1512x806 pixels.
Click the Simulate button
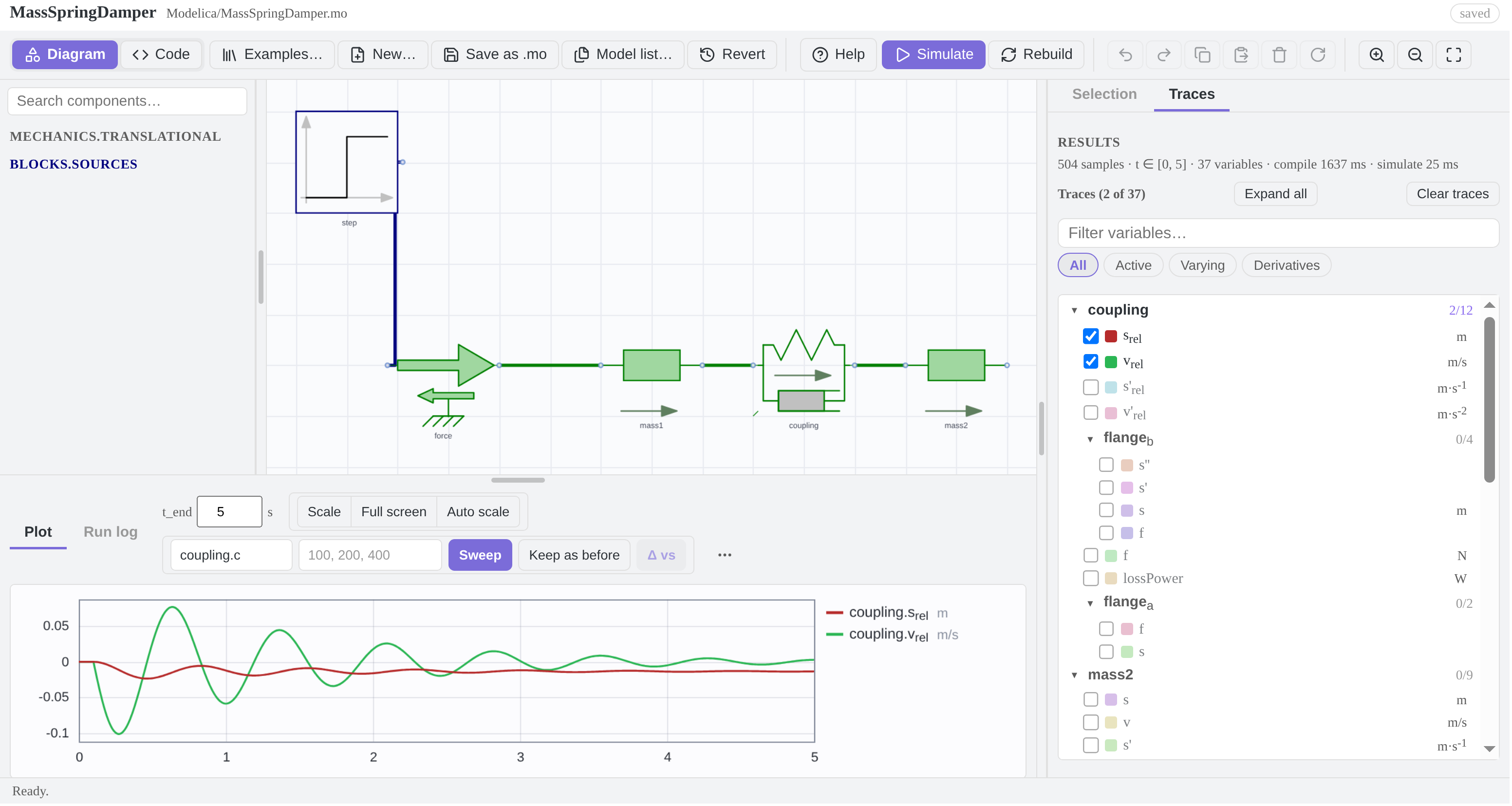click(x=933, y=55)
